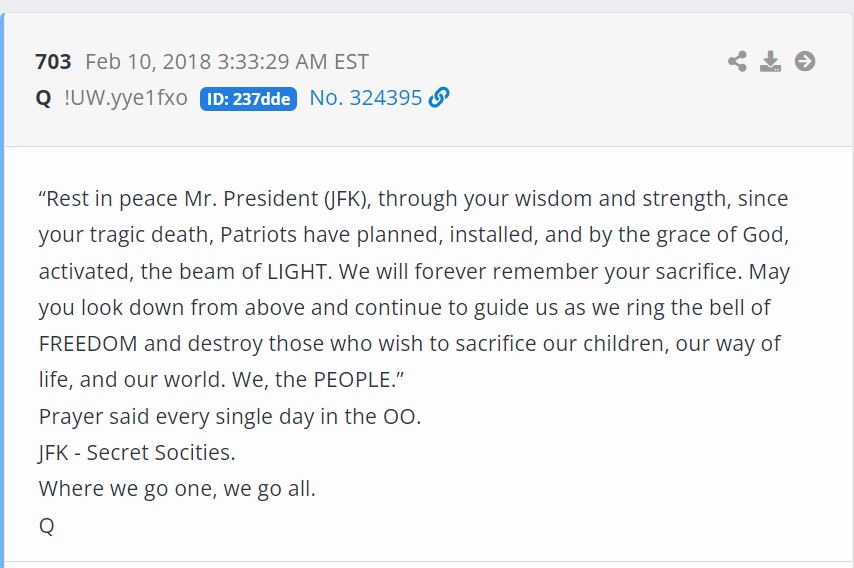This screenshot has height=568, width=854.
Task: Open the post via the circled arrow icon
Action: pos(804,61)
